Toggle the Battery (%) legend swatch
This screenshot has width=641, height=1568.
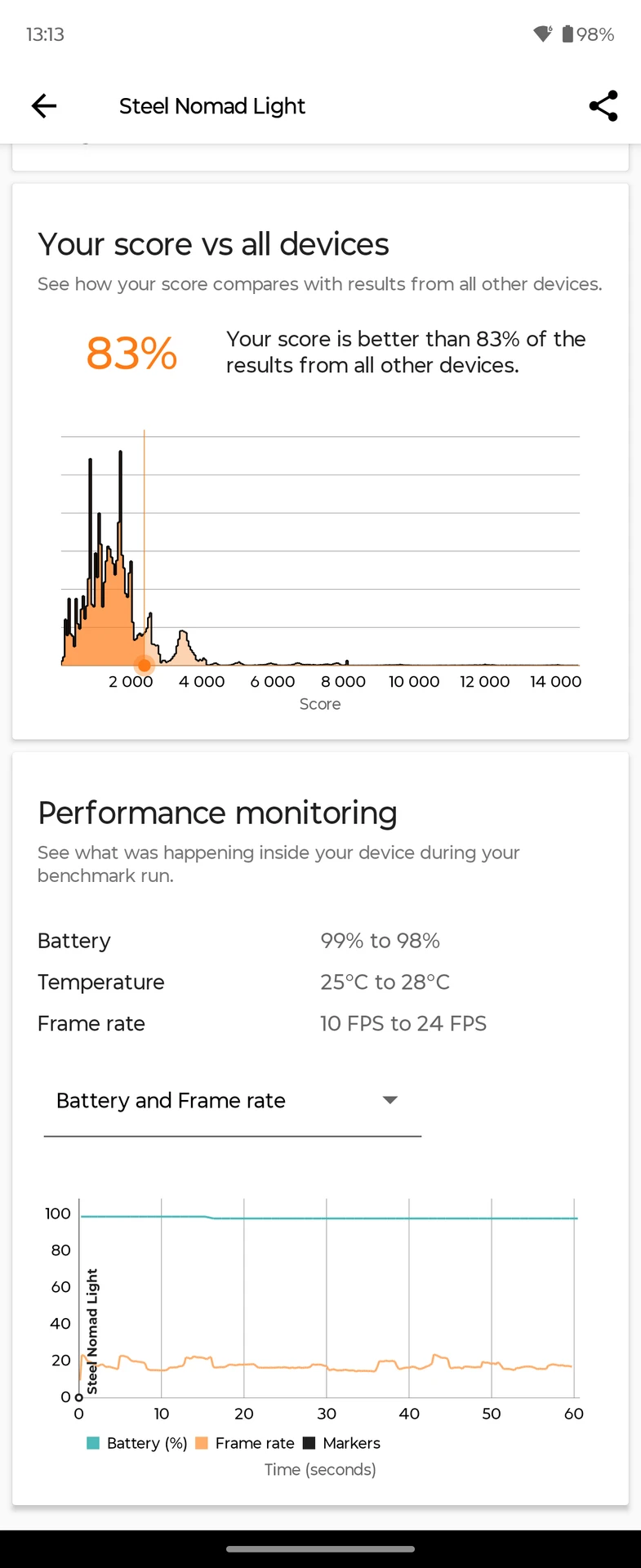(93, 1443)
